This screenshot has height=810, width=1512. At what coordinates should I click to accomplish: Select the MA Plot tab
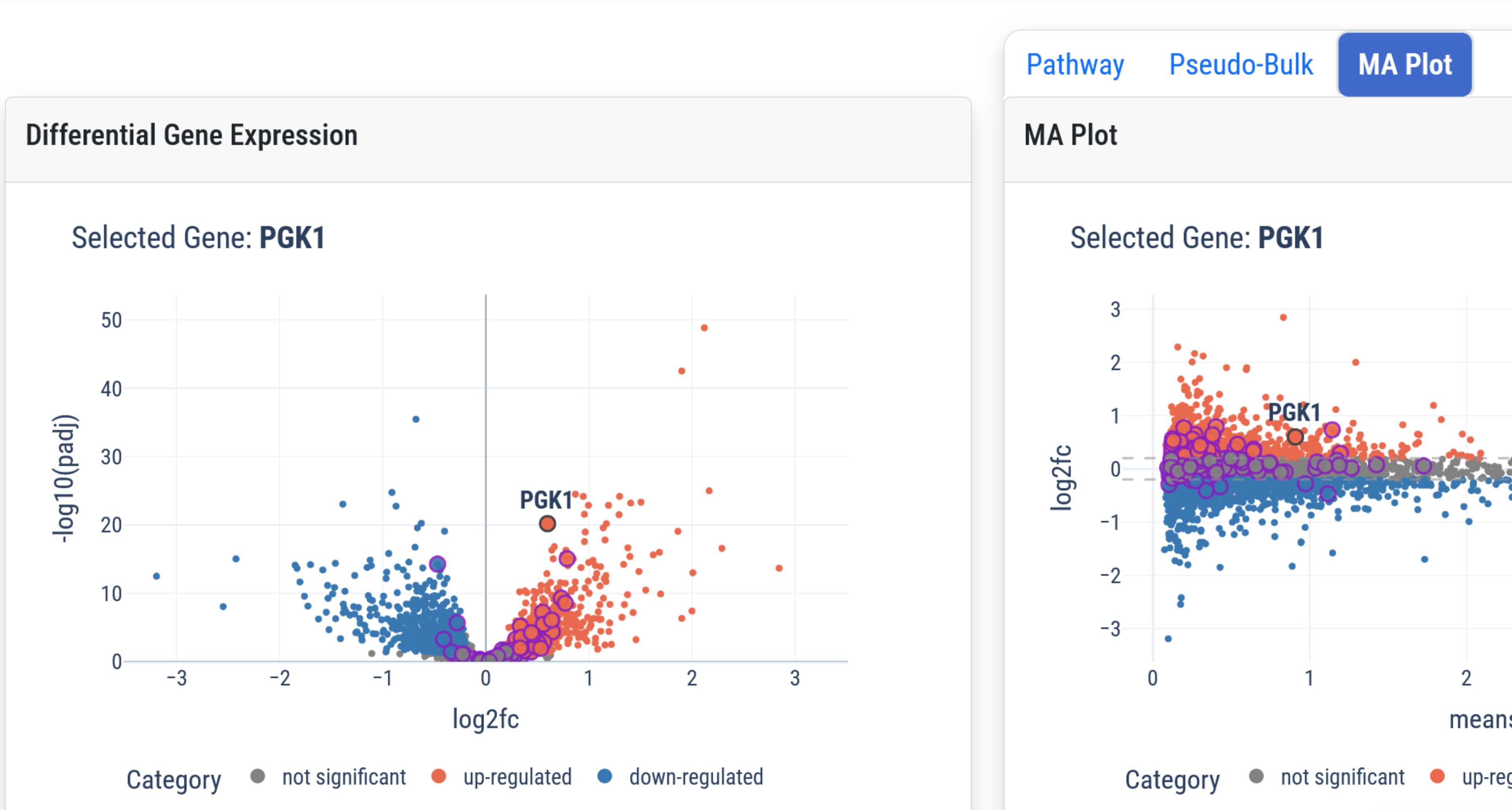tap(1405, 65)
